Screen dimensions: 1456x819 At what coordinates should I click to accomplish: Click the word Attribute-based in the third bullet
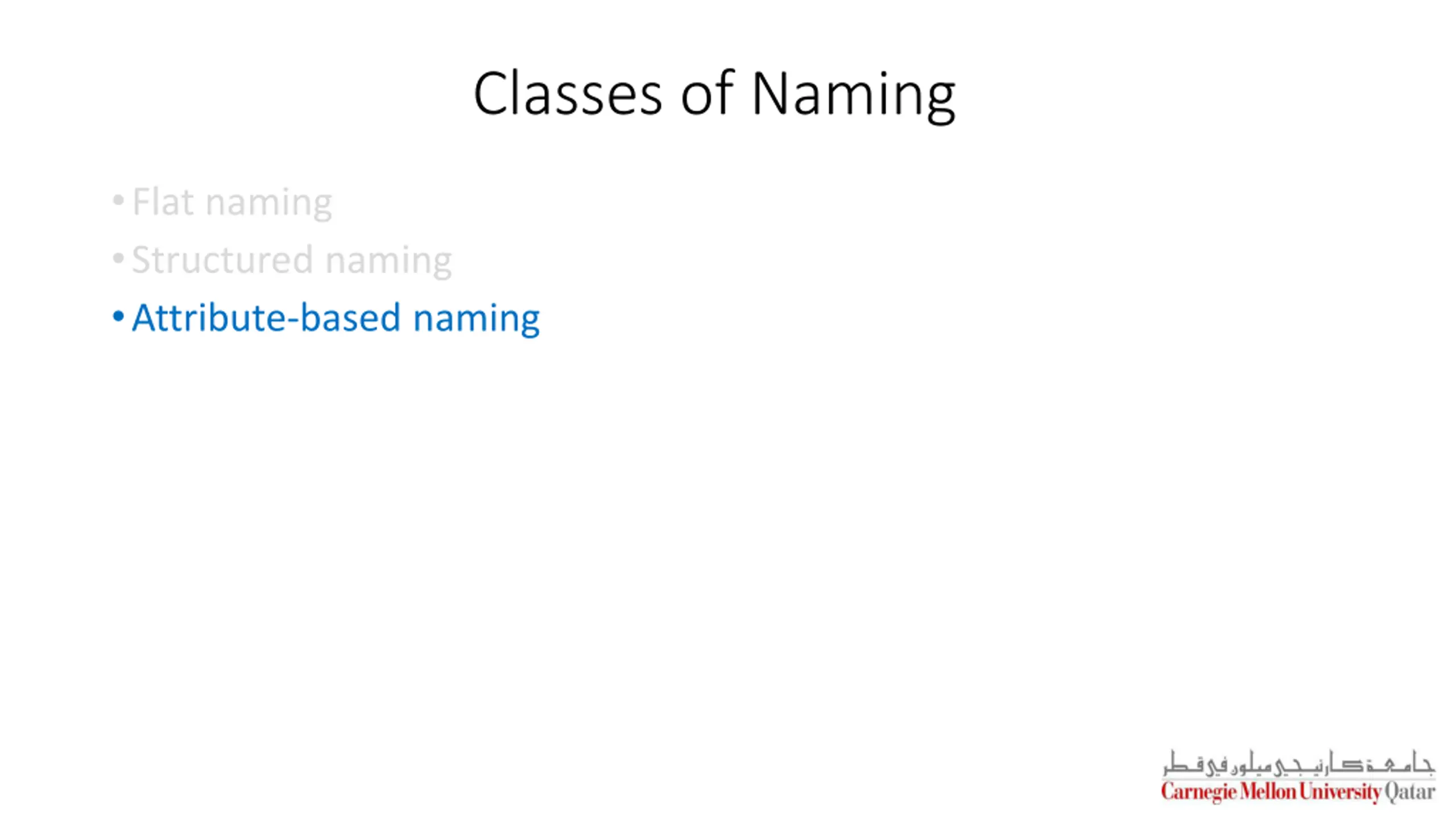point(266,317)
